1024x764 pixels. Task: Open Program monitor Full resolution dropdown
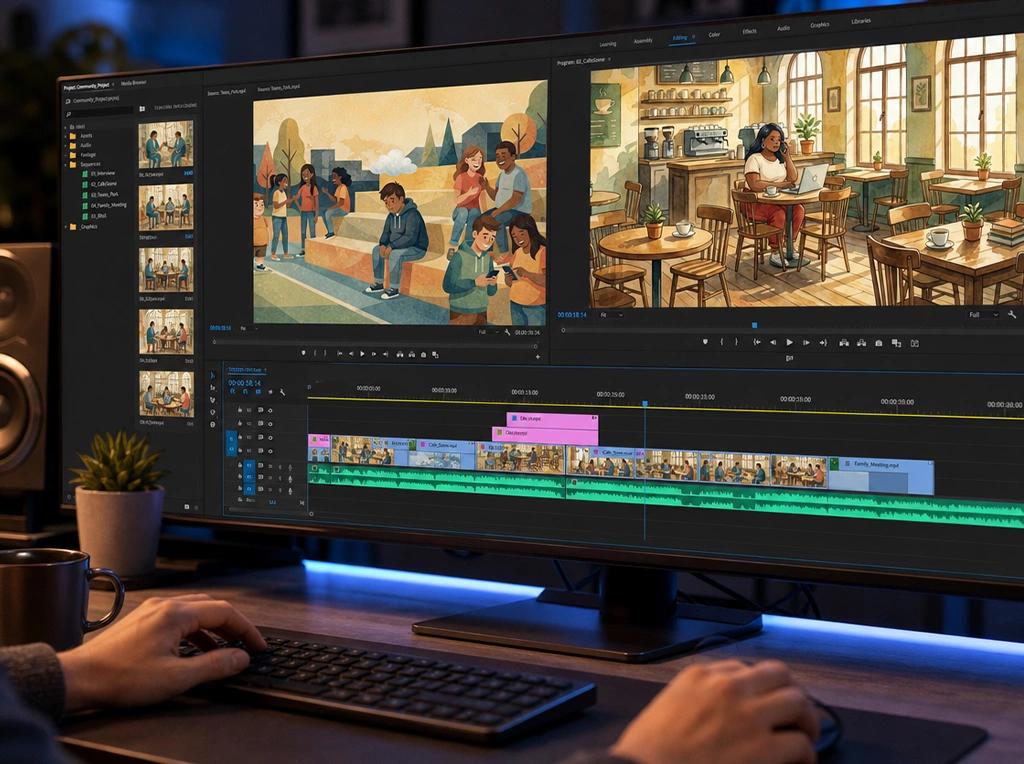click(984, 314)
